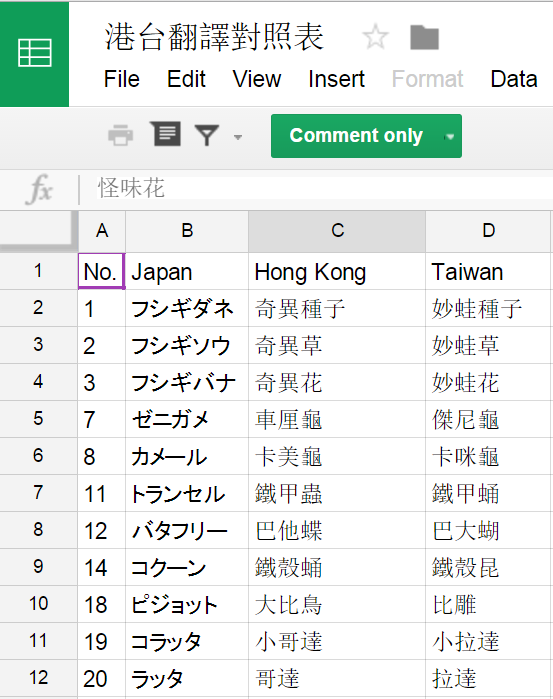Click cell コクーン
553x699 pixels.
click(x=187, y=567)
